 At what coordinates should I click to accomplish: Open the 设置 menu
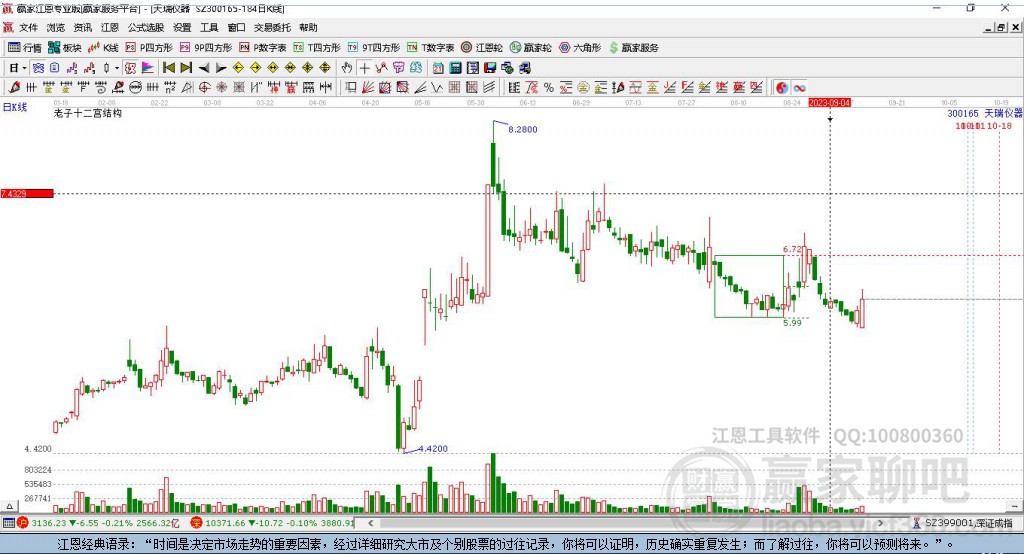(x=182, y=27)
